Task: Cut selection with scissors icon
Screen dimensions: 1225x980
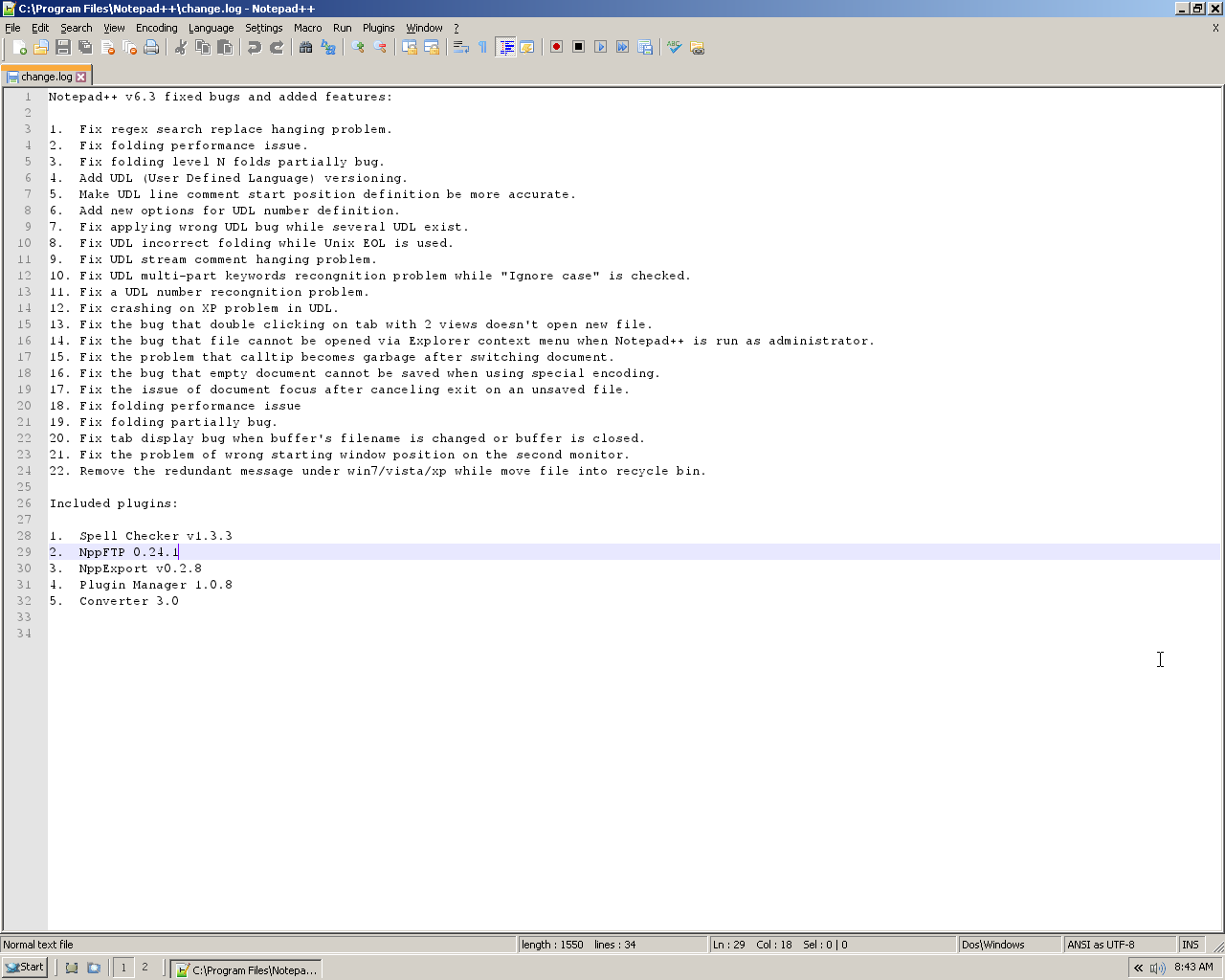Action: click(x=181, y=47)
